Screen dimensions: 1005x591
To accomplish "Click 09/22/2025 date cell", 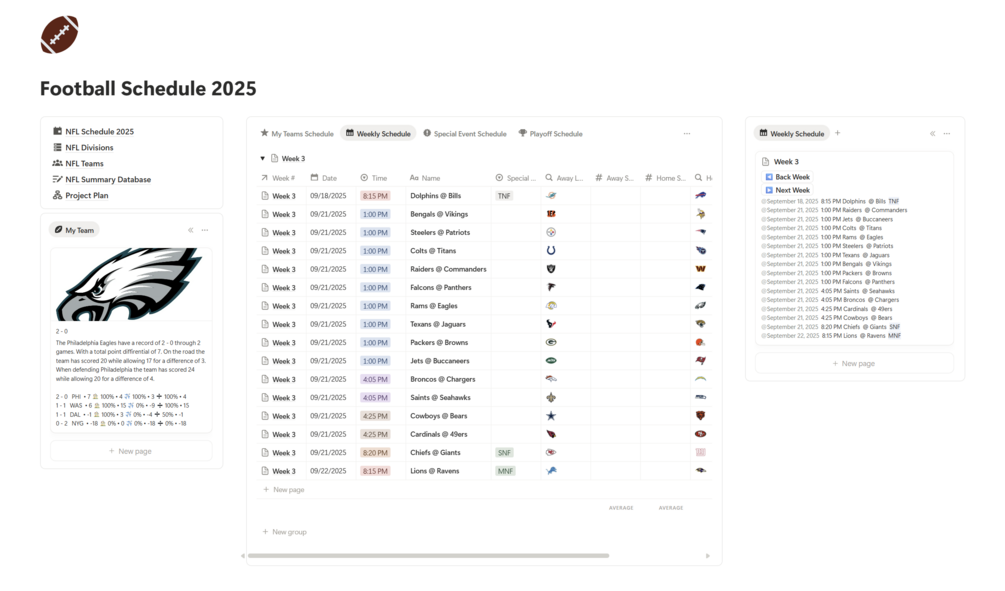I will (x=328, y=471).
